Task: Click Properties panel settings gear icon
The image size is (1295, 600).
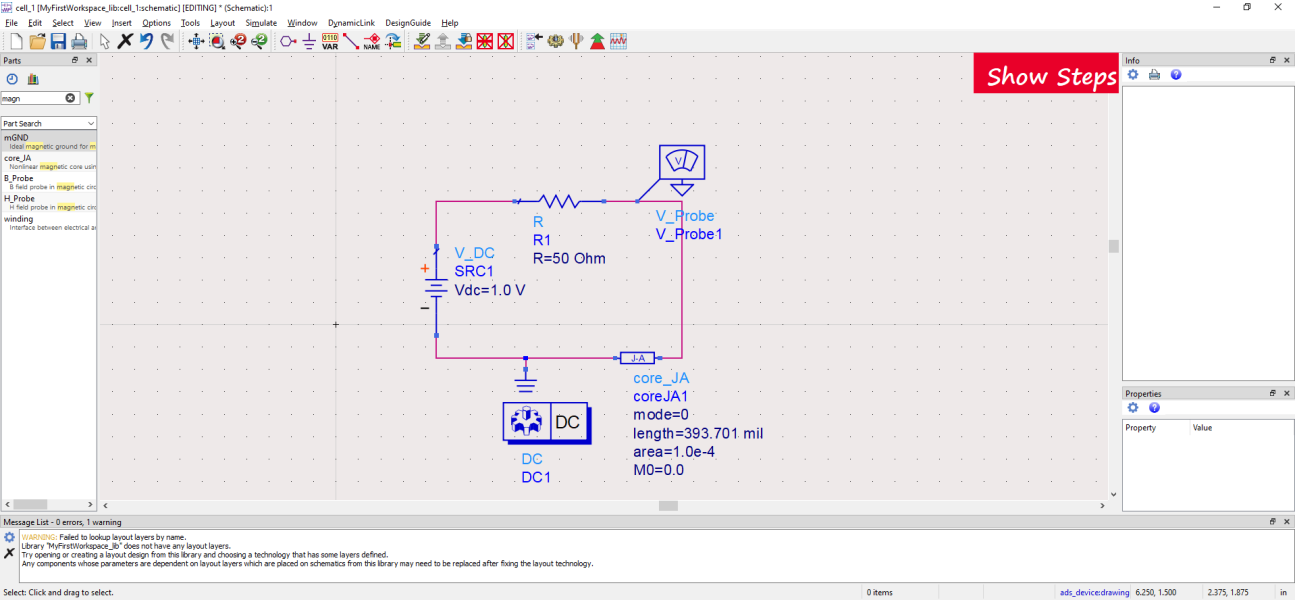Action: 1133,408
